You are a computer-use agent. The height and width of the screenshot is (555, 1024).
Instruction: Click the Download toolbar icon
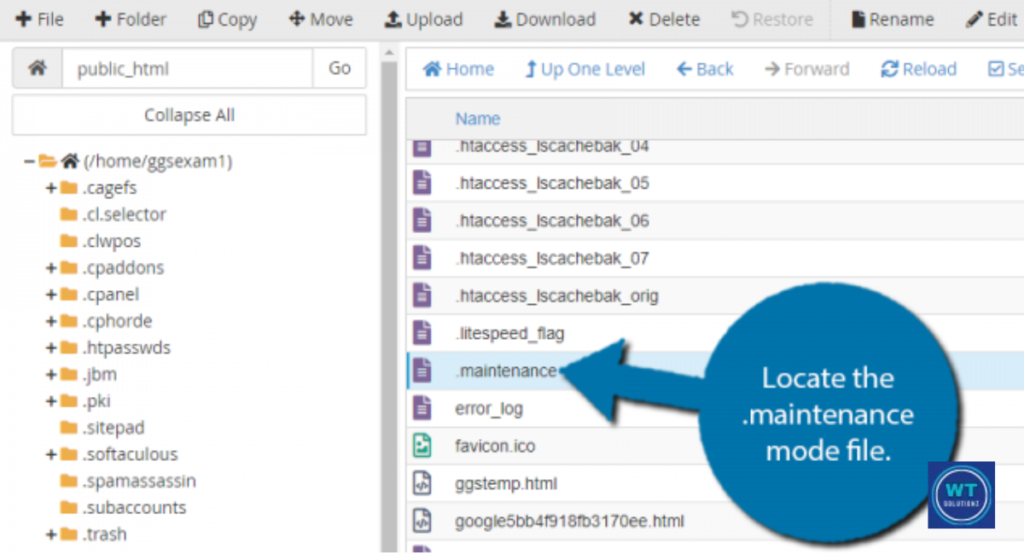[x=503, y=20]
